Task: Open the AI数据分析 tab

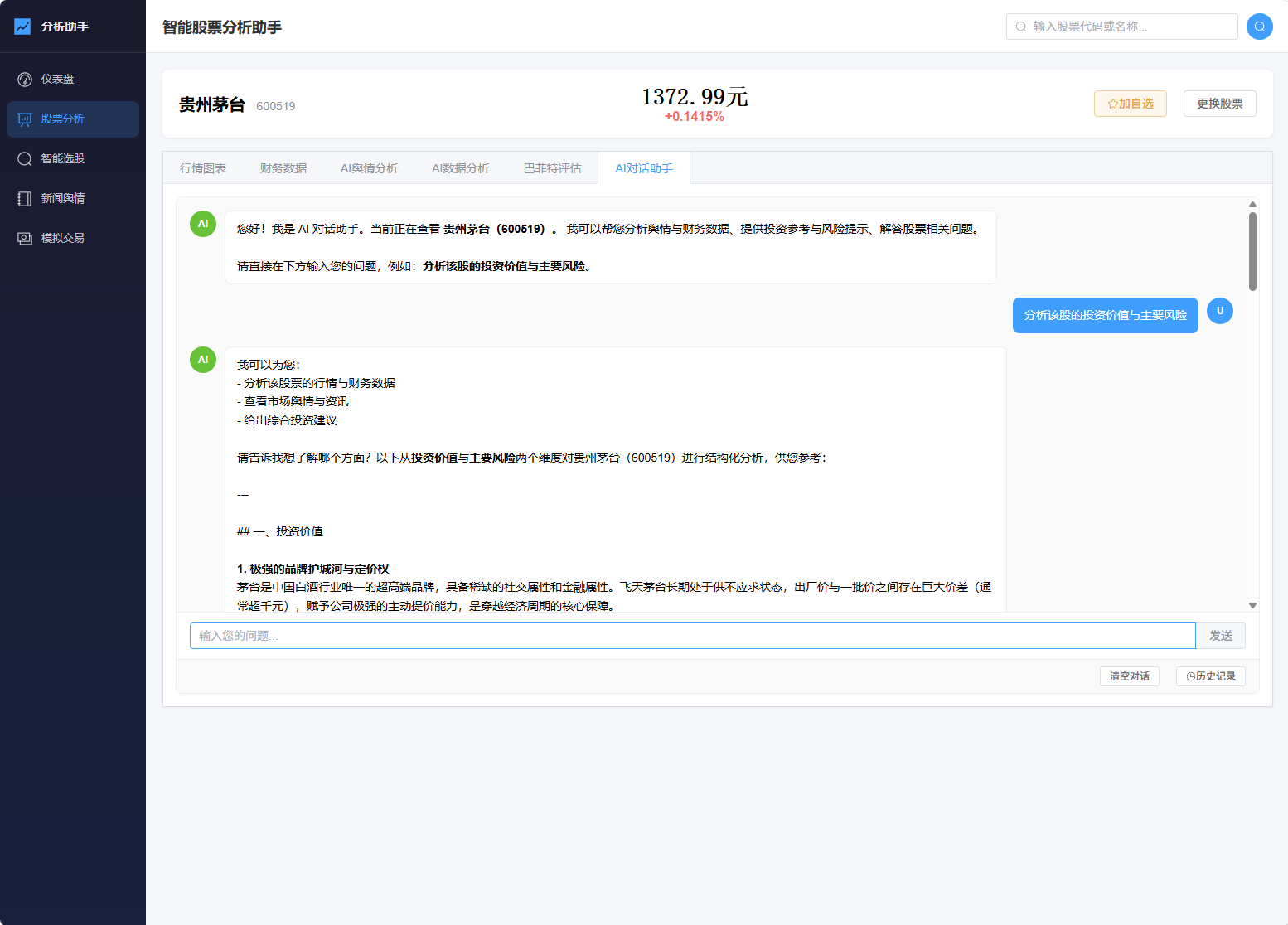Action: pos(461,168)
